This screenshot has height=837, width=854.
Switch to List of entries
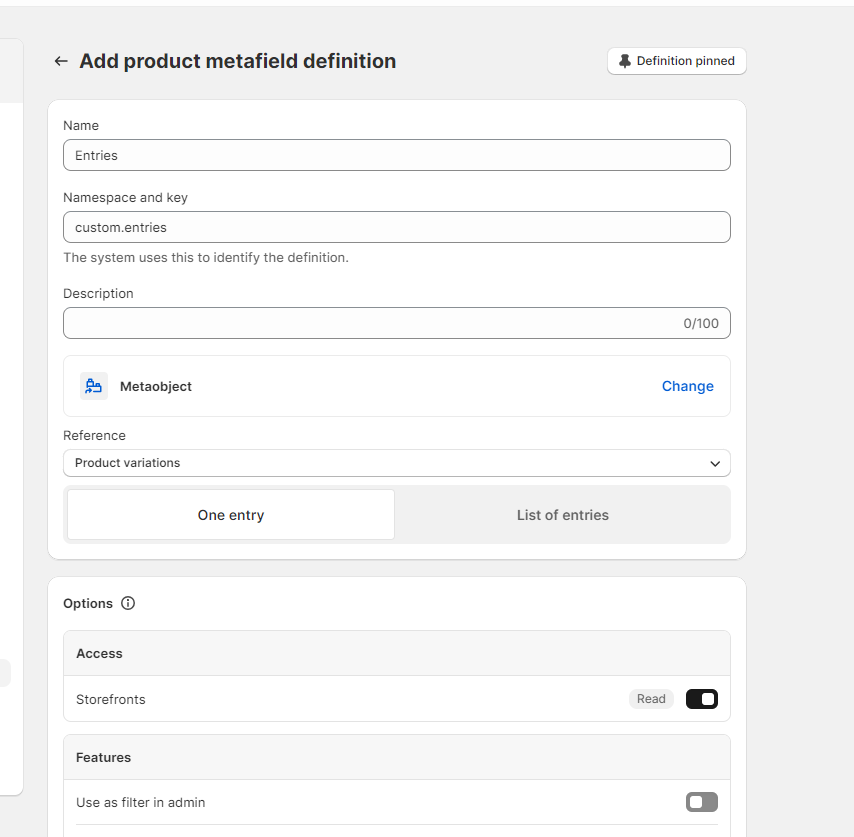click(562, 515)
